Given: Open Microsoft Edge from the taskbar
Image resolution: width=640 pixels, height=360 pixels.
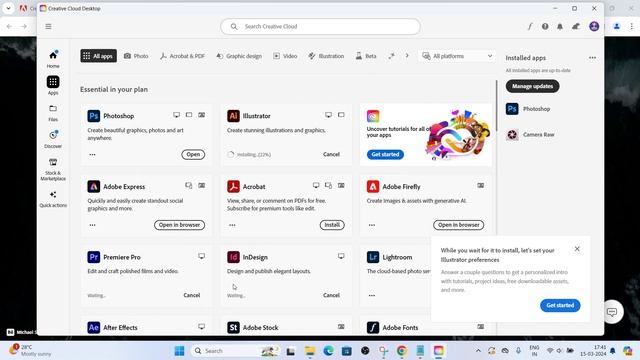Looking at the screenshot, I should (x=328, y=351).
